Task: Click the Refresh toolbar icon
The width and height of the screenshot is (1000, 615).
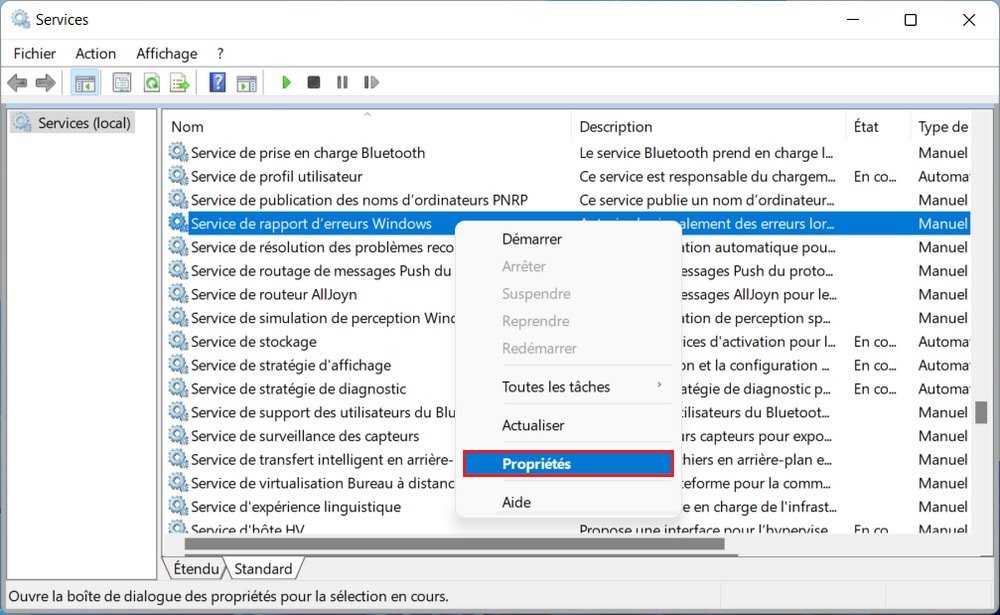Action: click(x=151, y=82)
